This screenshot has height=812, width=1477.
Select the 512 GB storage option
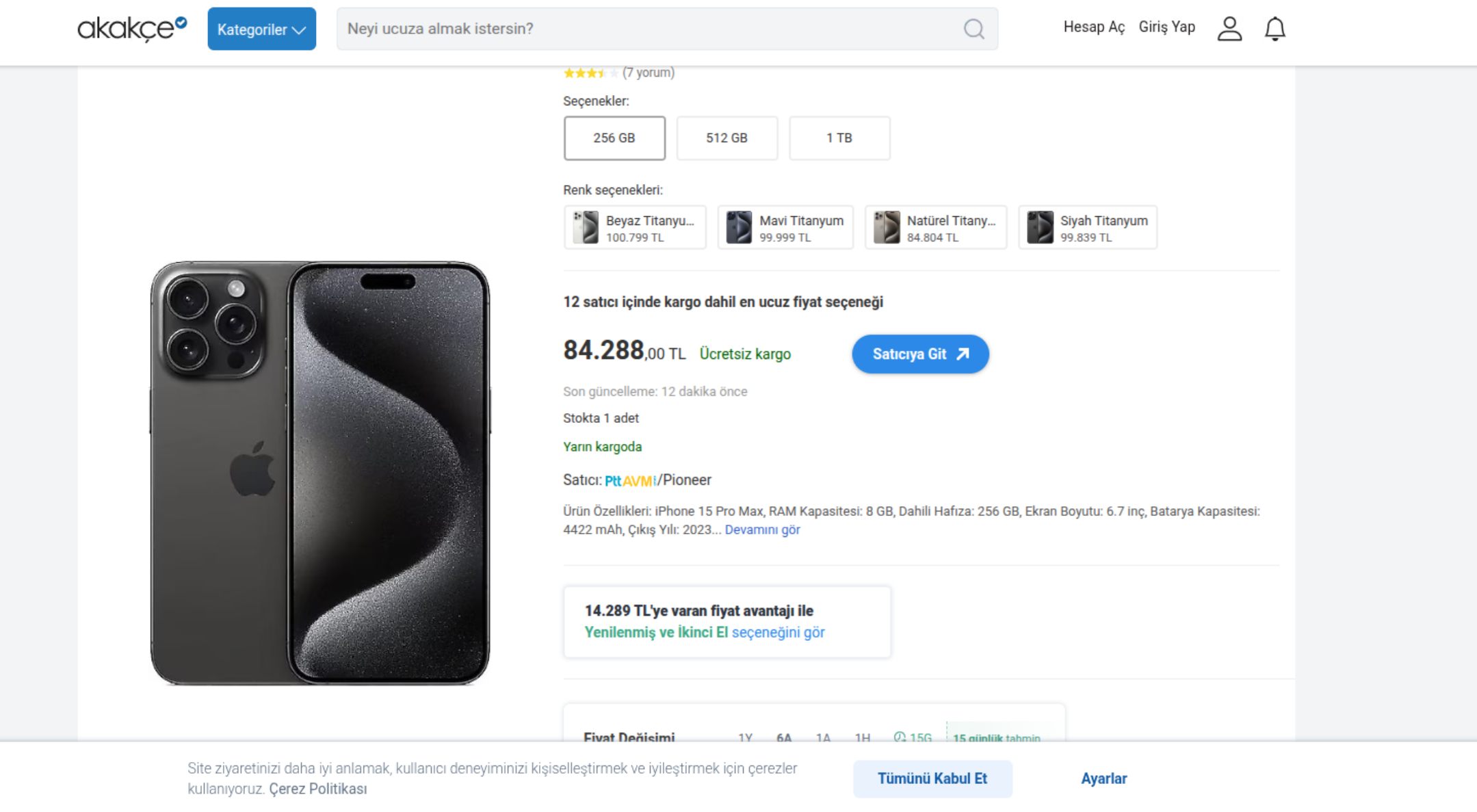[727, 138]
